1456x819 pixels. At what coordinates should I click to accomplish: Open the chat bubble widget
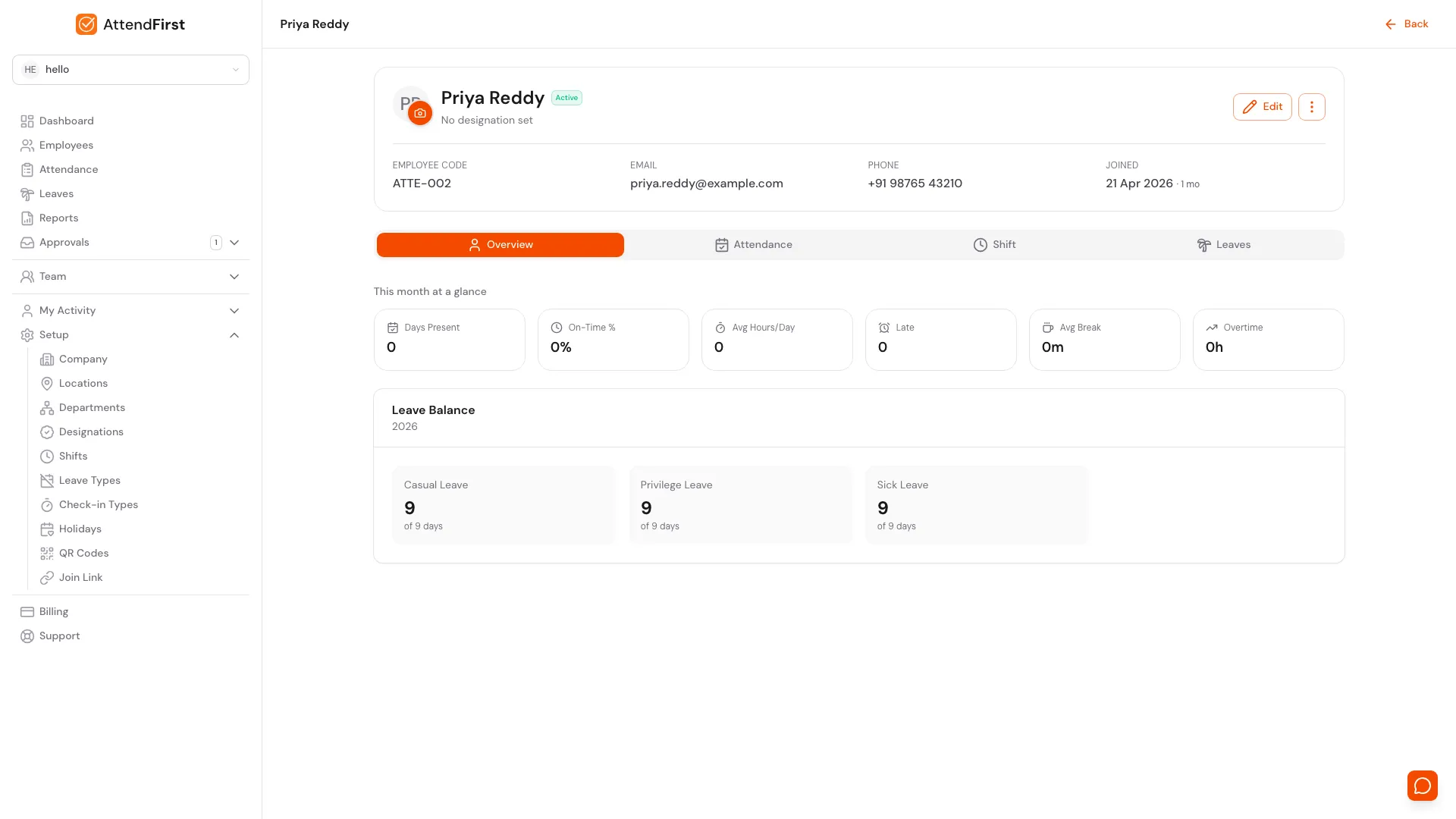1422,786
